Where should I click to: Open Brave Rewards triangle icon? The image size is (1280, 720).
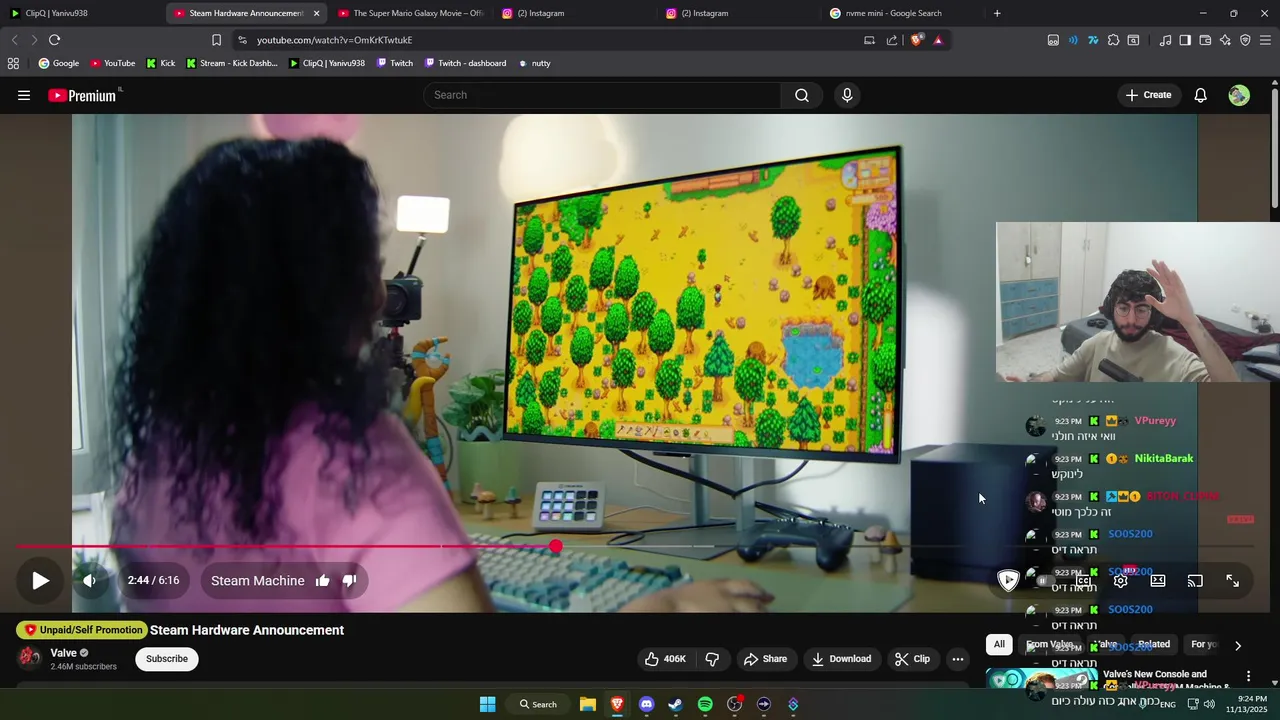(x=938, y=40)
